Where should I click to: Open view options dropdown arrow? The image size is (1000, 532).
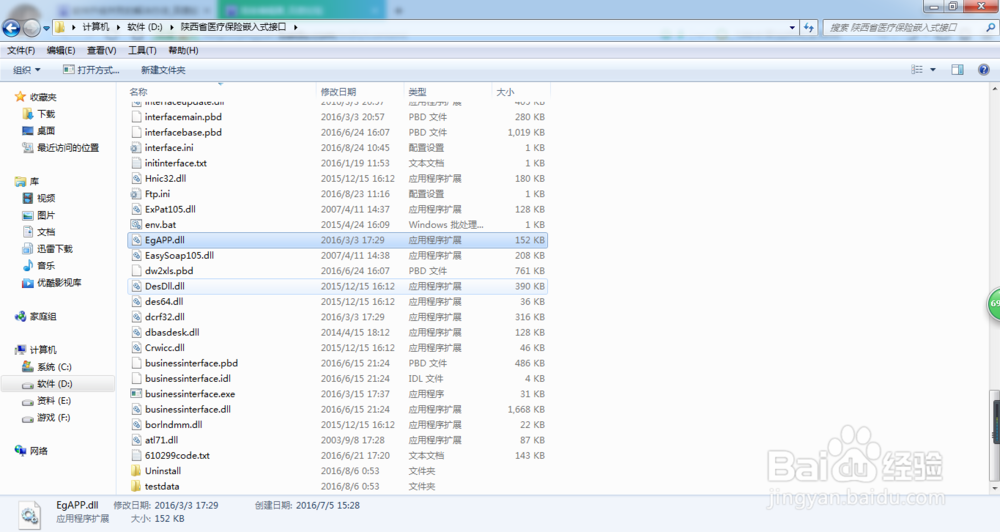pos(933,70)
